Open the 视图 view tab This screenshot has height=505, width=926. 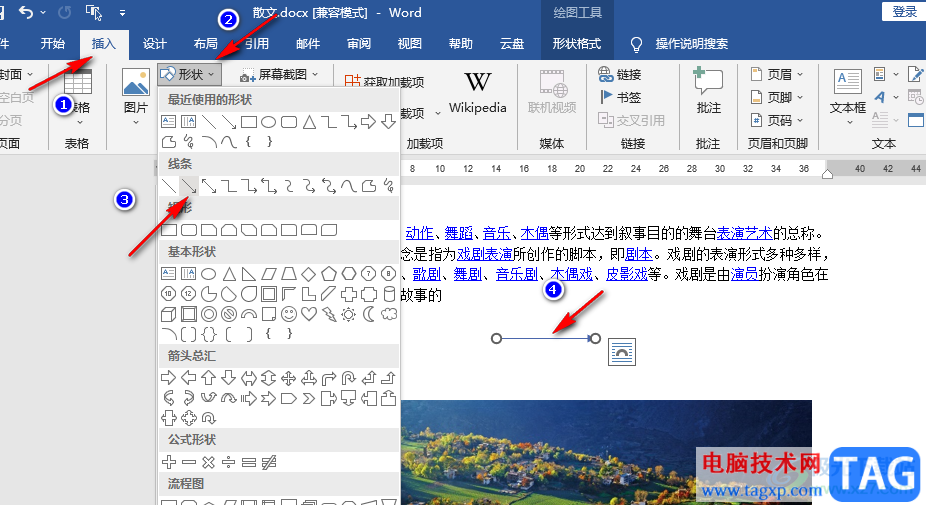tap(410, 44)
